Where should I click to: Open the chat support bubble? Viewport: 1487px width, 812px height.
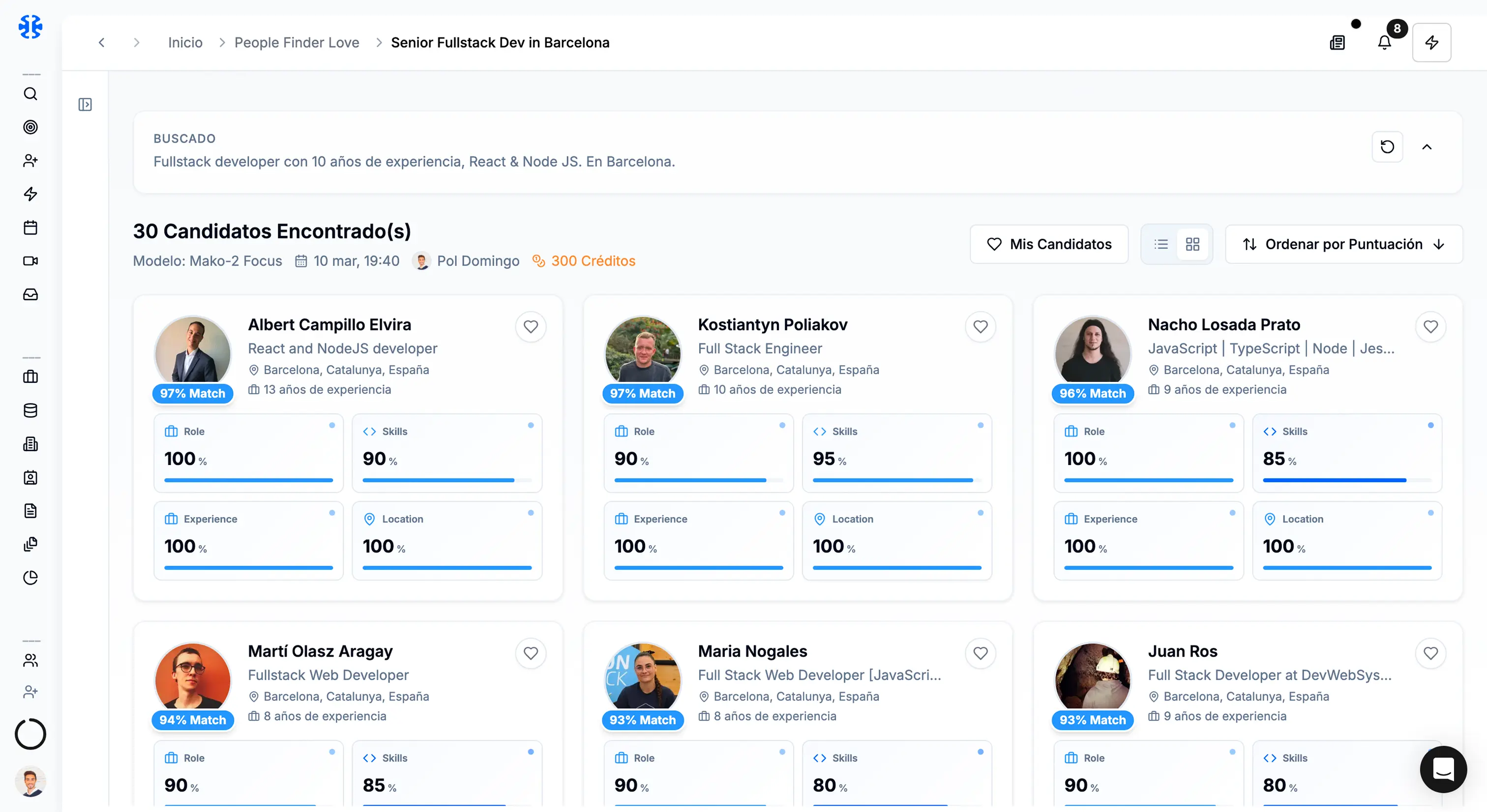[x=1443, y=769]
